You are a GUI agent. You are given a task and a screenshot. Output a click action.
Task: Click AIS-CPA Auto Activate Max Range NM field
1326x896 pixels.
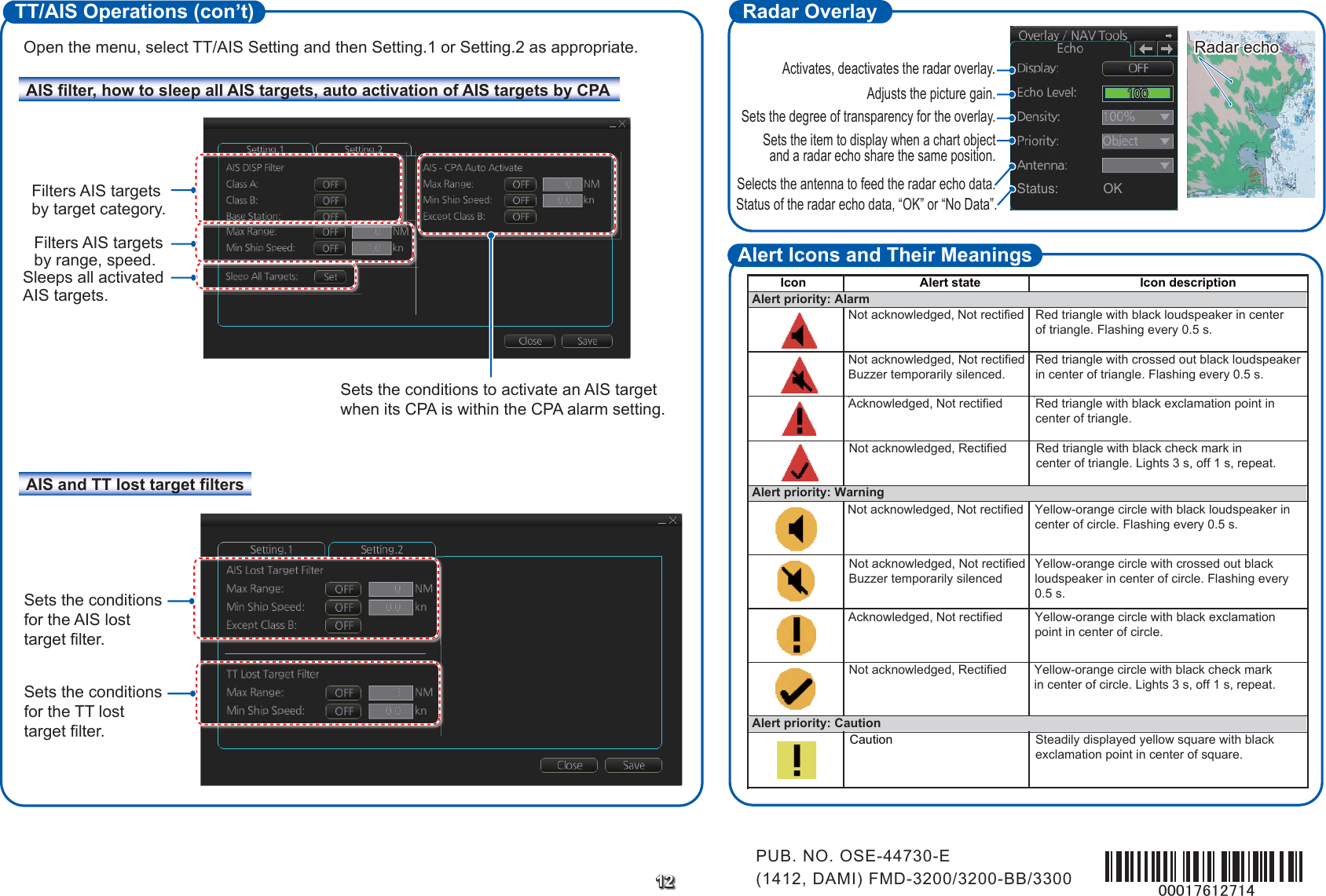562,185
